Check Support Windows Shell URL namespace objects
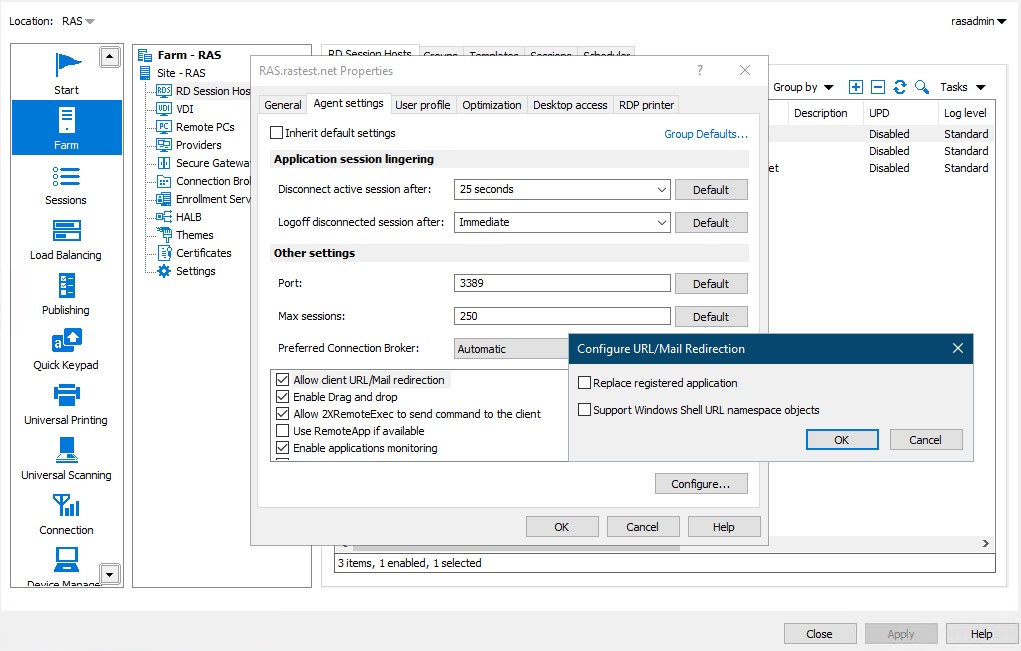This screenshot has width=1021, height=651. click(x=585, y=410)
